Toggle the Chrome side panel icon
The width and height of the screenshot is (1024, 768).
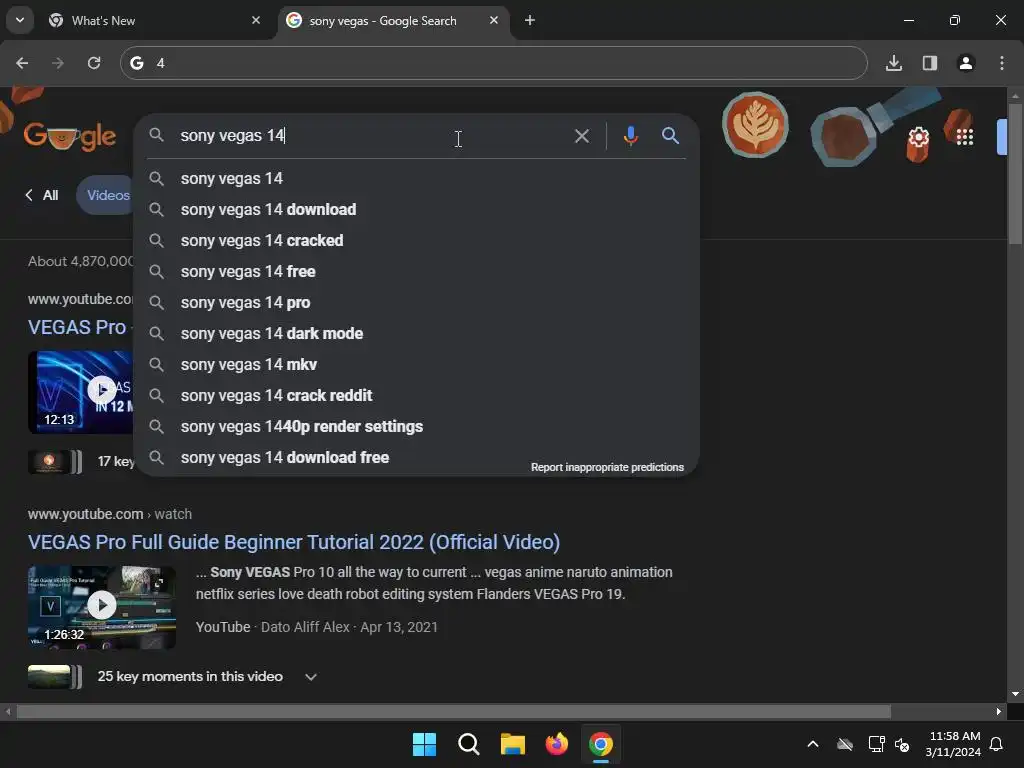(929, 63)
